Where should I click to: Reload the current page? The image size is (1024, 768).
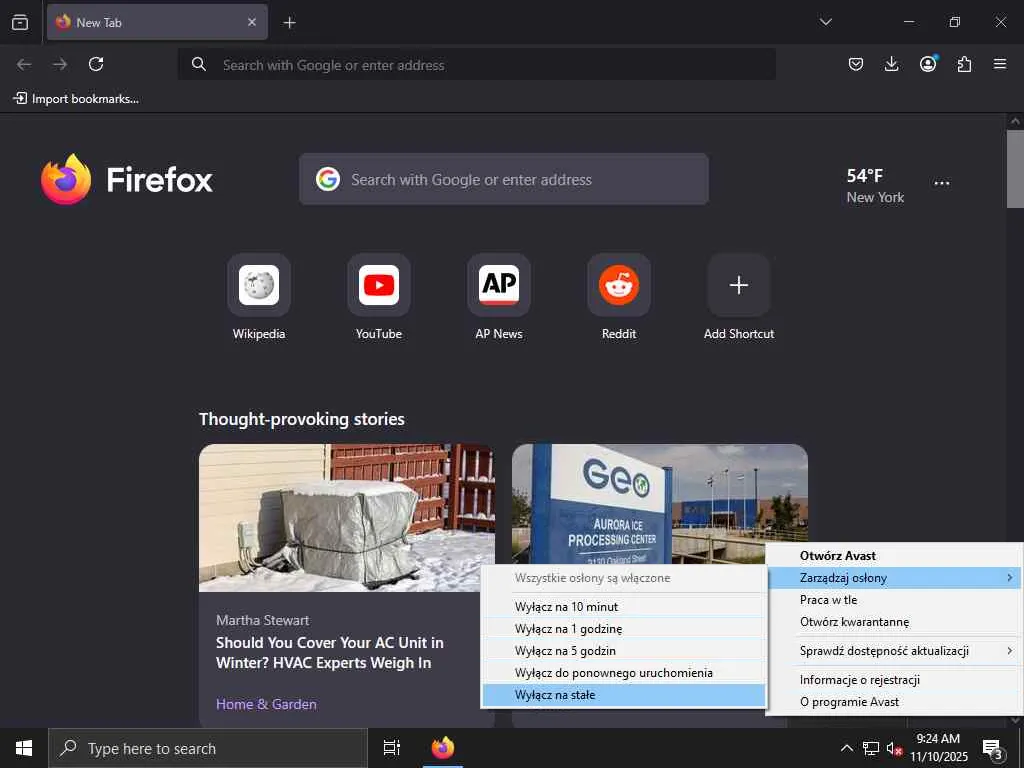pos(96,64)
